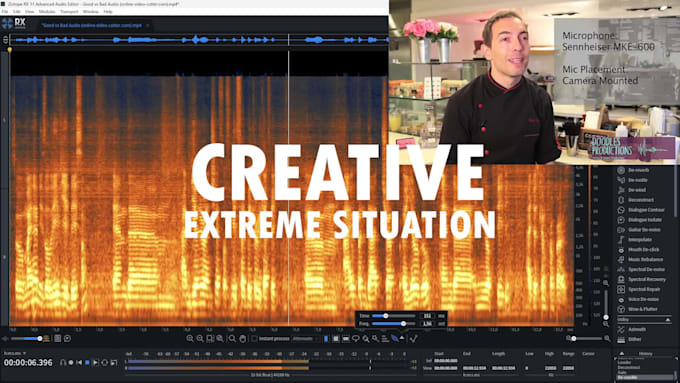680x383 pixels.
Task: Open the De-rustle module
Action: click(632, 180)
